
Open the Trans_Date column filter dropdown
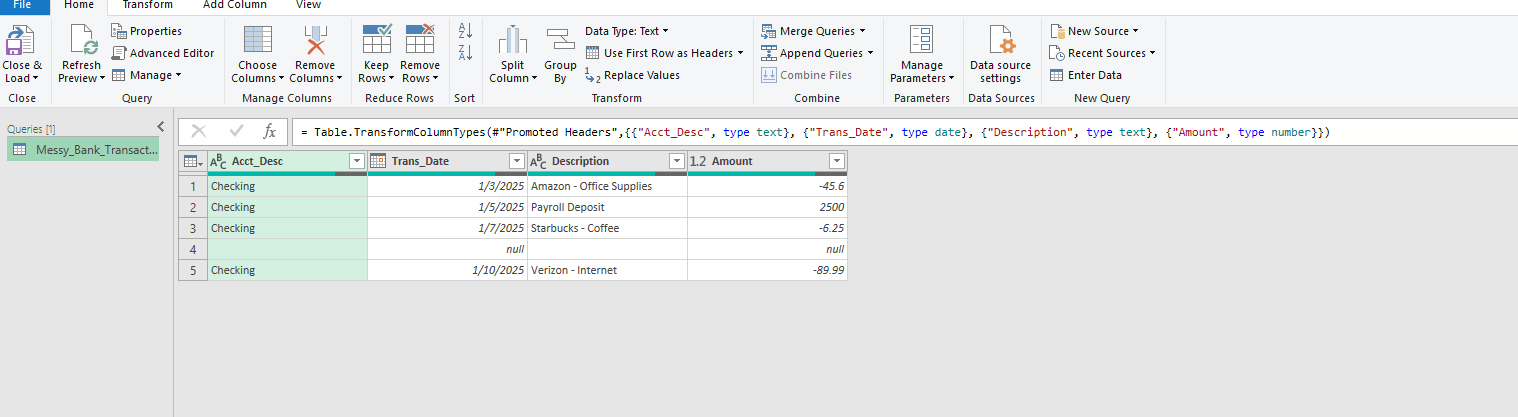[x=516, y=161]
